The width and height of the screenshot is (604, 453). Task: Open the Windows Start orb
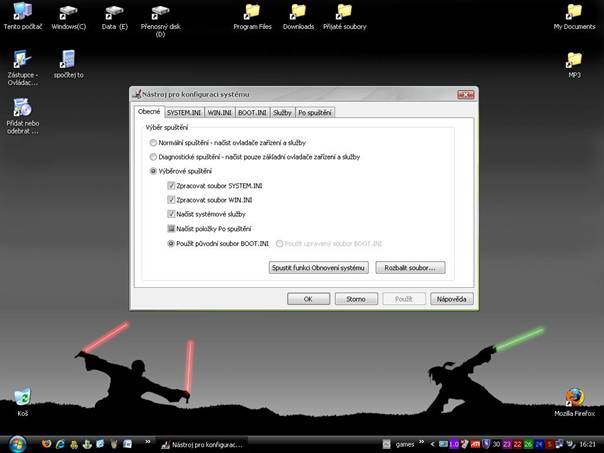pos(17,444)
